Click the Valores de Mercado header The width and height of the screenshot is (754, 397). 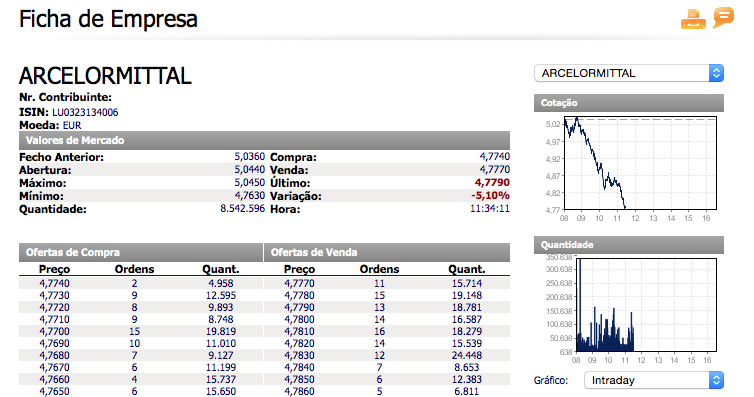click(x=264, y=140)
